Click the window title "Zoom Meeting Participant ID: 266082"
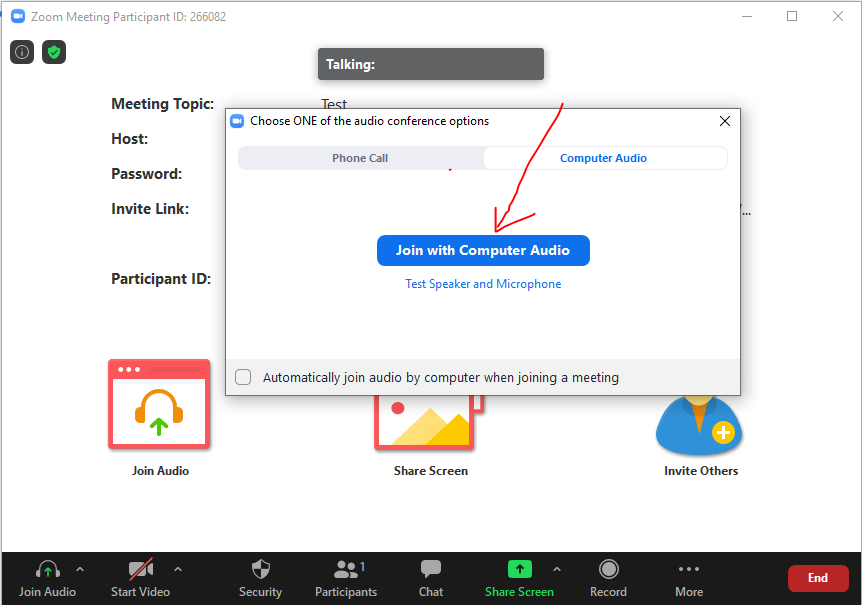 point(129,17)
